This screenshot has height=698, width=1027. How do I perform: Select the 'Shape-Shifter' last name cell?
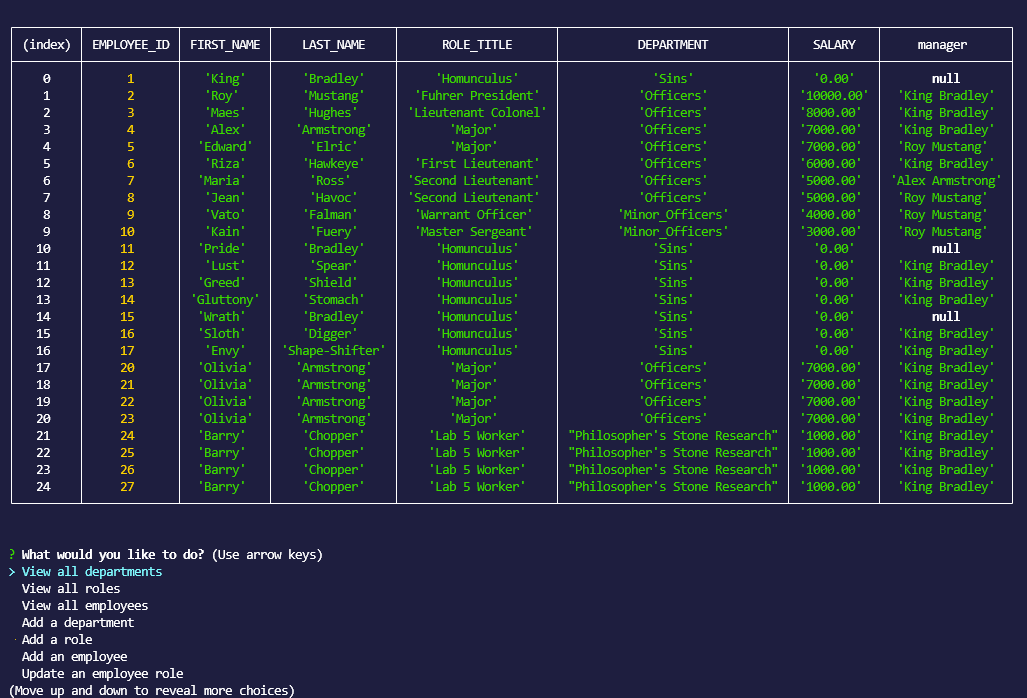tap(332, 350)
